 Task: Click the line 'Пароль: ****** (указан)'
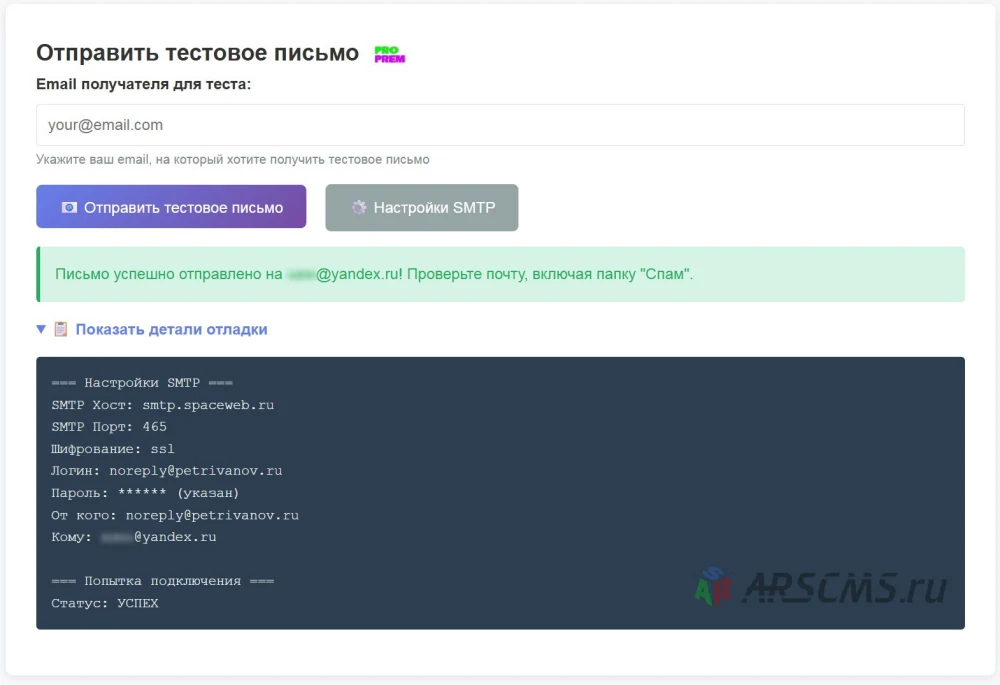pos(145,493)
